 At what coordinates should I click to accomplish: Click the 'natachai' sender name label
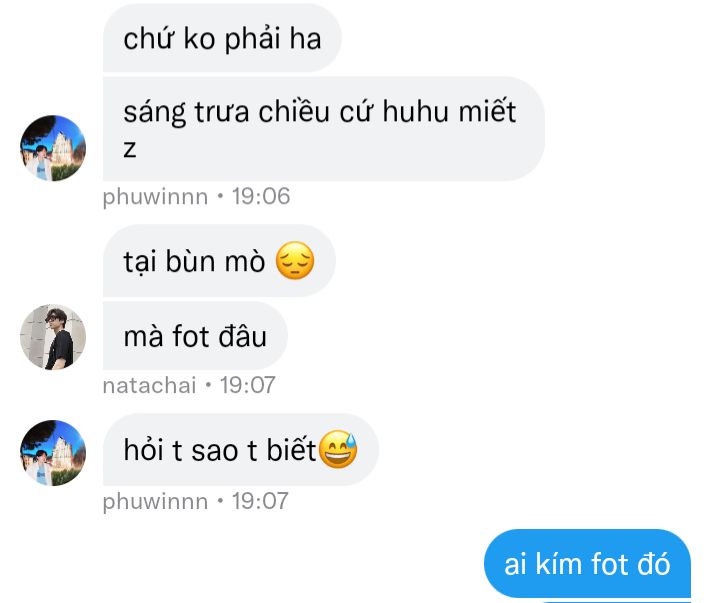coord(149,385)
